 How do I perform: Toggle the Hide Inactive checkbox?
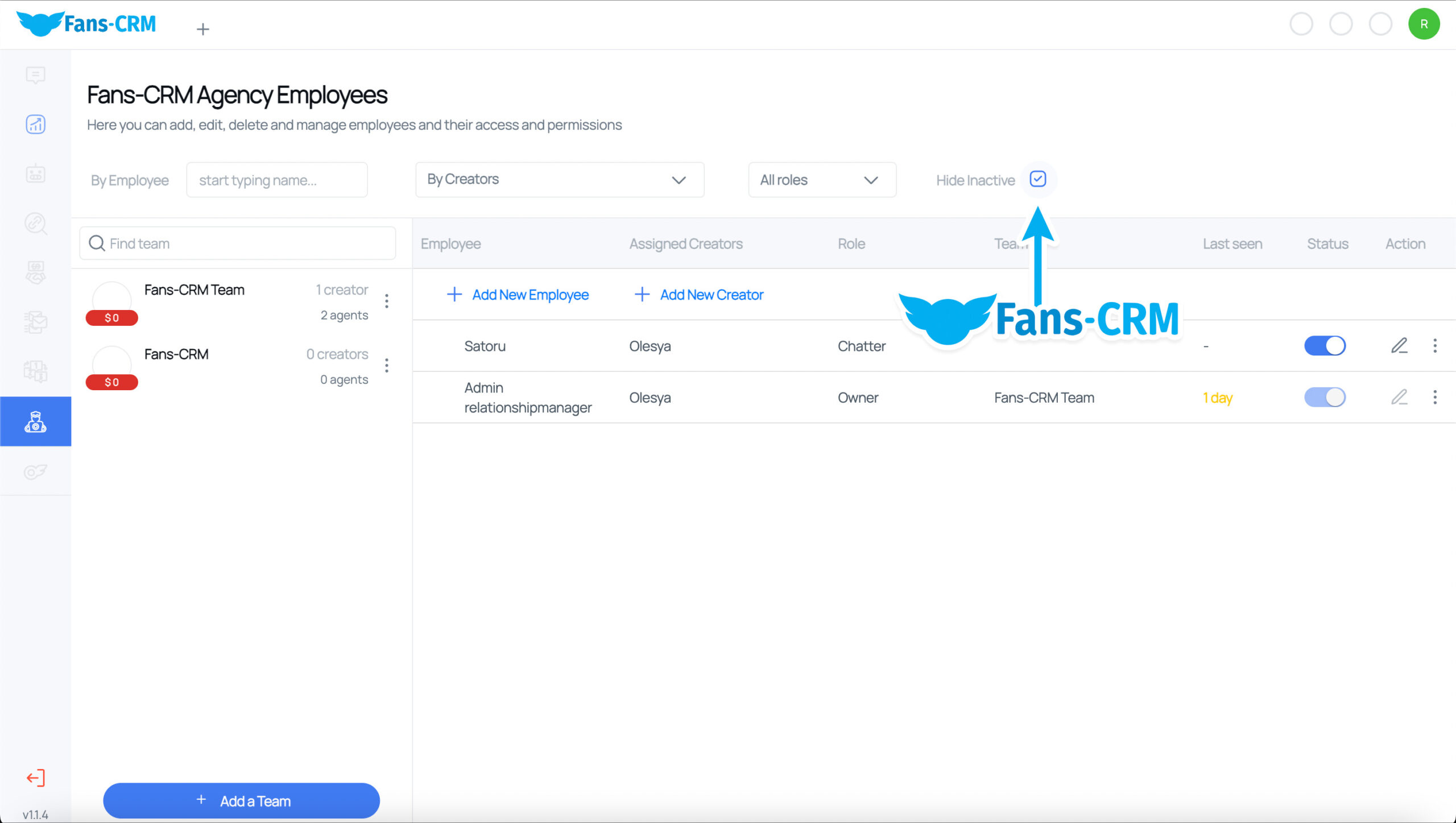point(1038,179)
